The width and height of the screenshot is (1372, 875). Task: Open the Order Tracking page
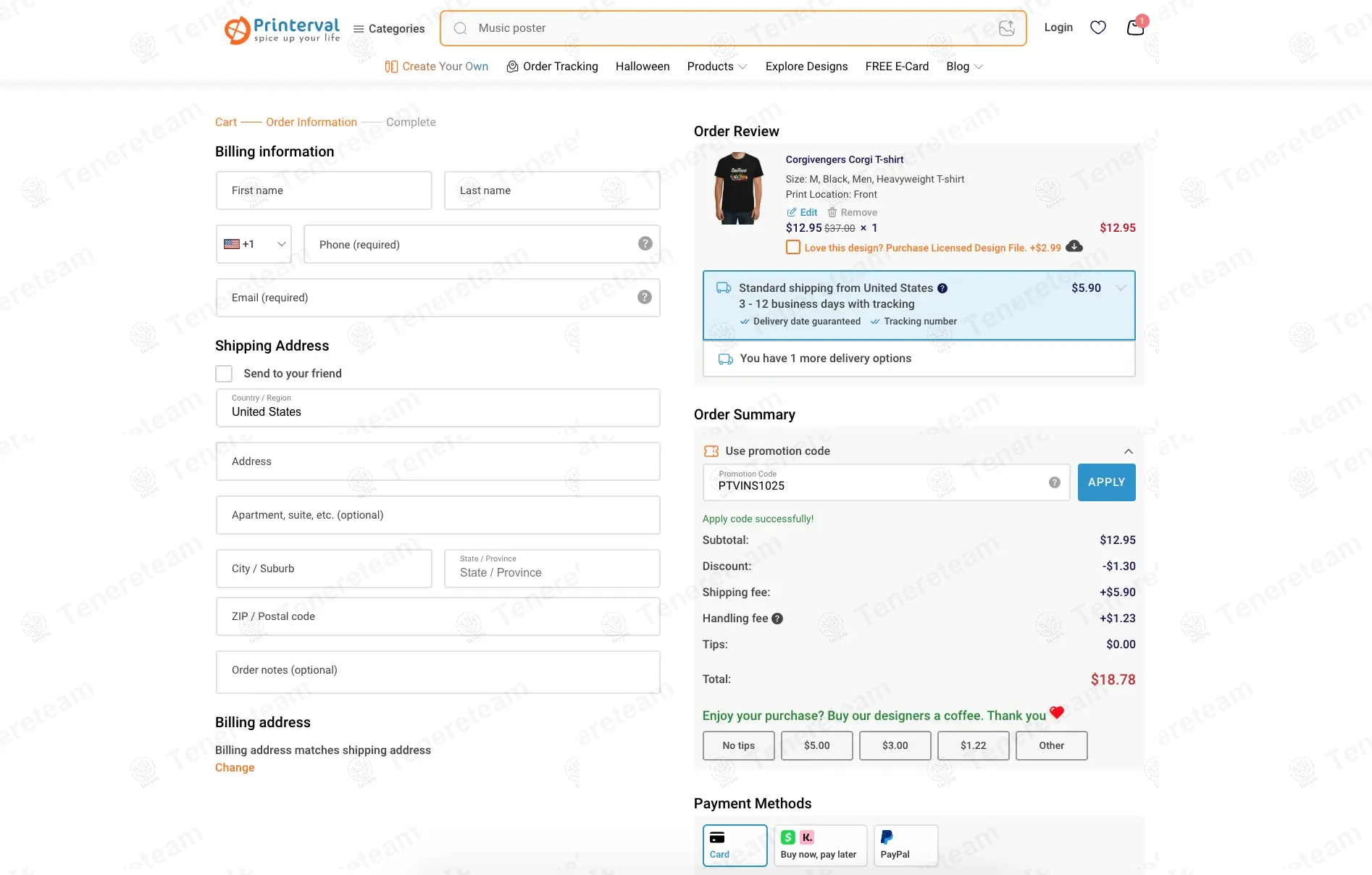click(x=552, y=67)
